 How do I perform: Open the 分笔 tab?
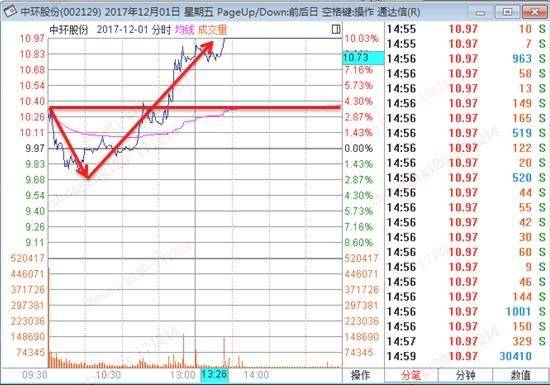click(x=411, y=375)
